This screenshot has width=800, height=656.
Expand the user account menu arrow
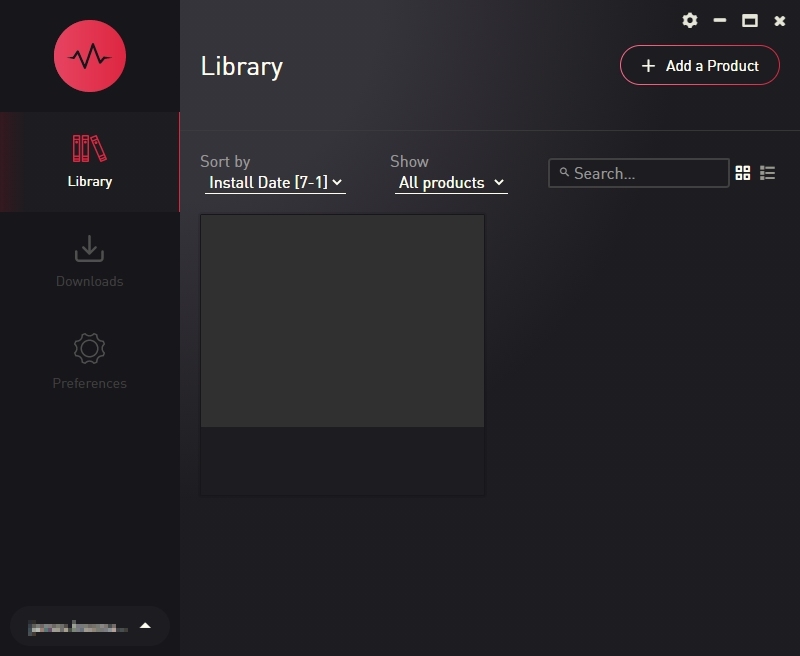click(145, 626)
